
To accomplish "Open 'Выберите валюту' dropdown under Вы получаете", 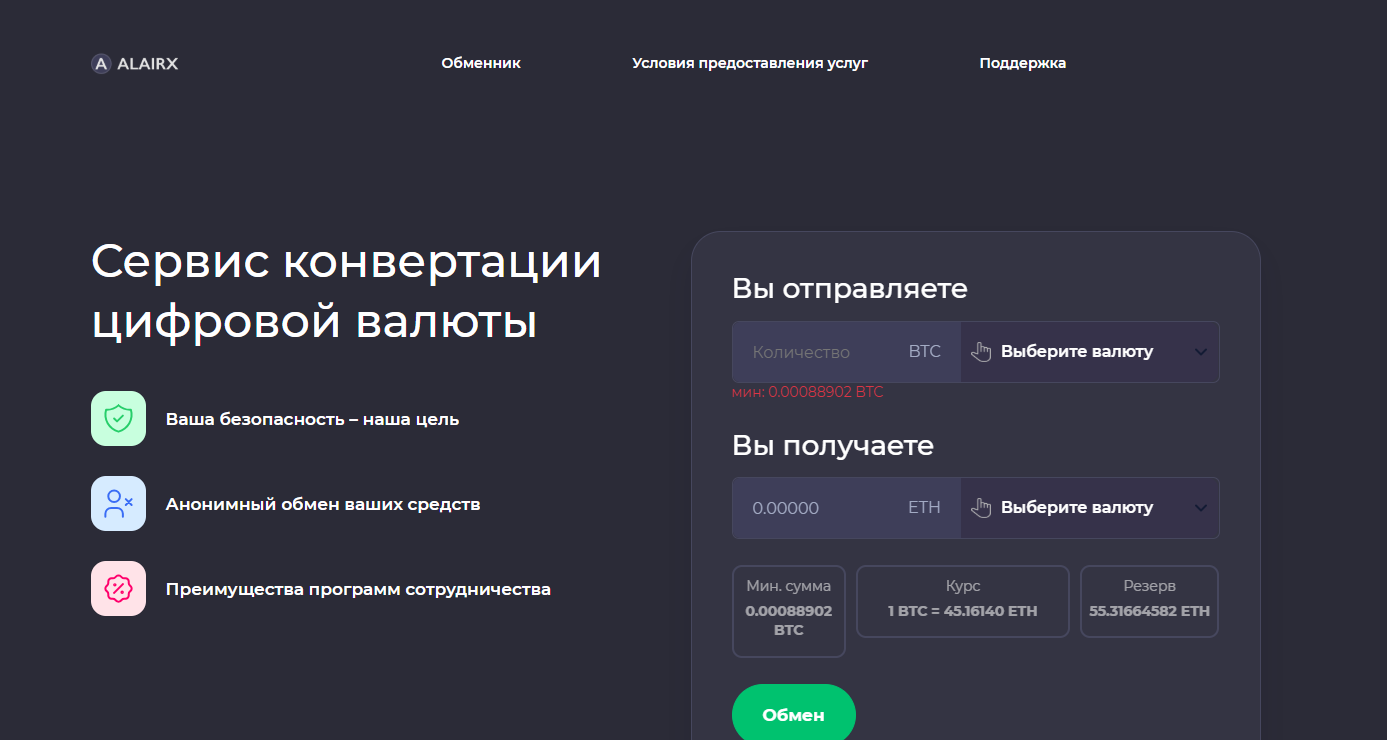I will click(x=1077, y=508).
